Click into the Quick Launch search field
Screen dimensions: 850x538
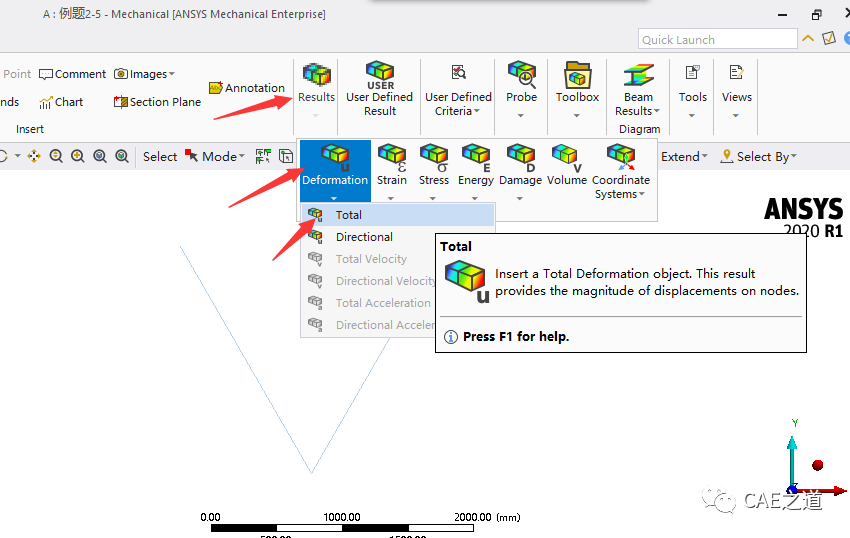point(717,39)
